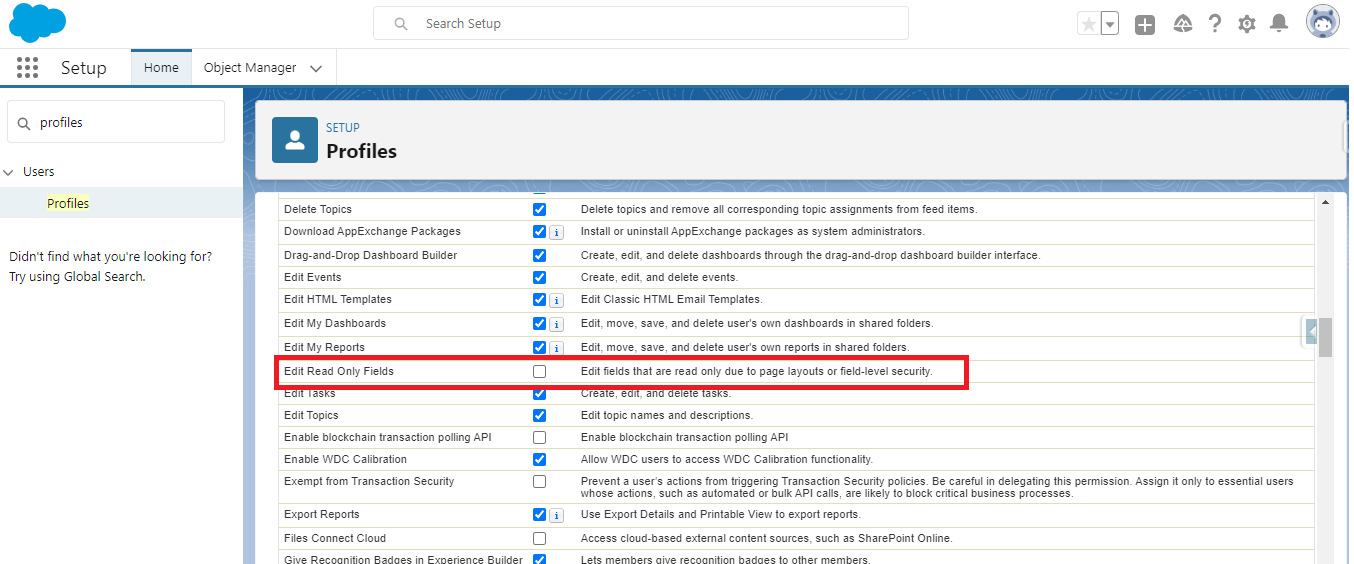
Task: Click Try using Global Search text
Action: (77, 277)
